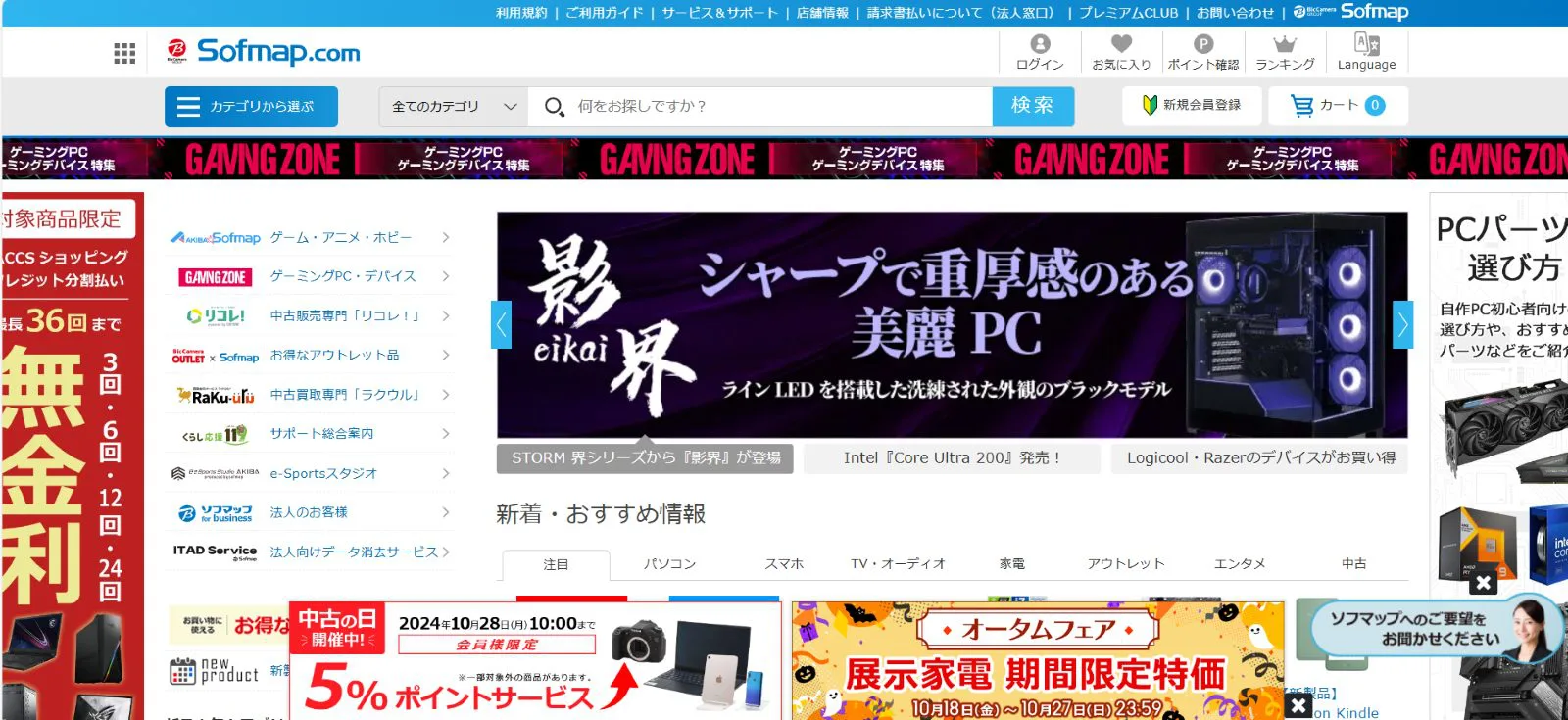Click 新規会員登録 registration button

[x=1191, y=106]
